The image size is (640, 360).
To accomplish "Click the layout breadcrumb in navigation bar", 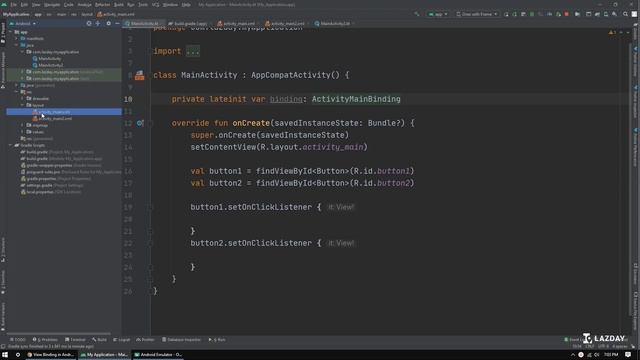I will [87, 14].
